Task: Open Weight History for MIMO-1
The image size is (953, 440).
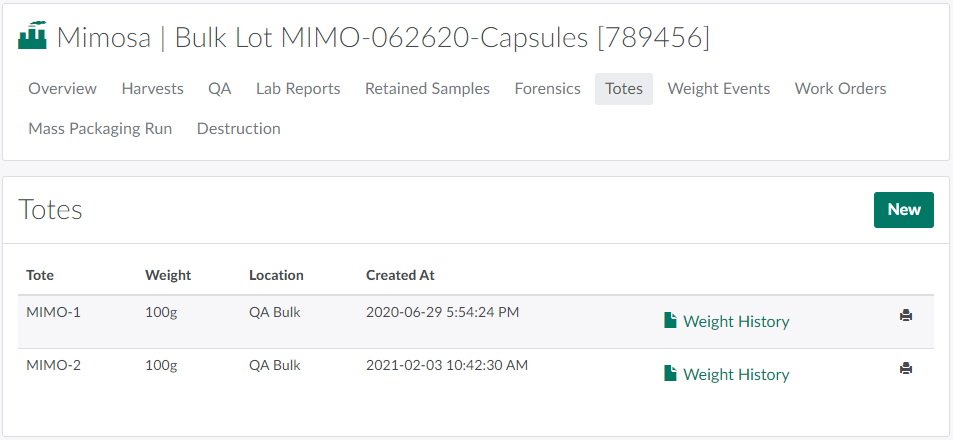Action: click(736, 321)
